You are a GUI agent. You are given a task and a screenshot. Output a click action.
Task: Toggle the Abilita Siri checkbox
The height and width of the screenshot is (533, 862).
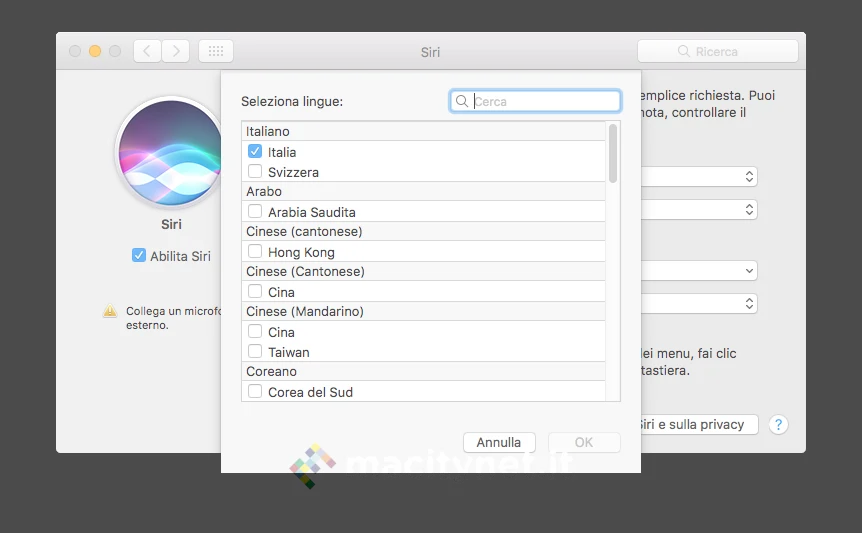(x=139, y=256)
